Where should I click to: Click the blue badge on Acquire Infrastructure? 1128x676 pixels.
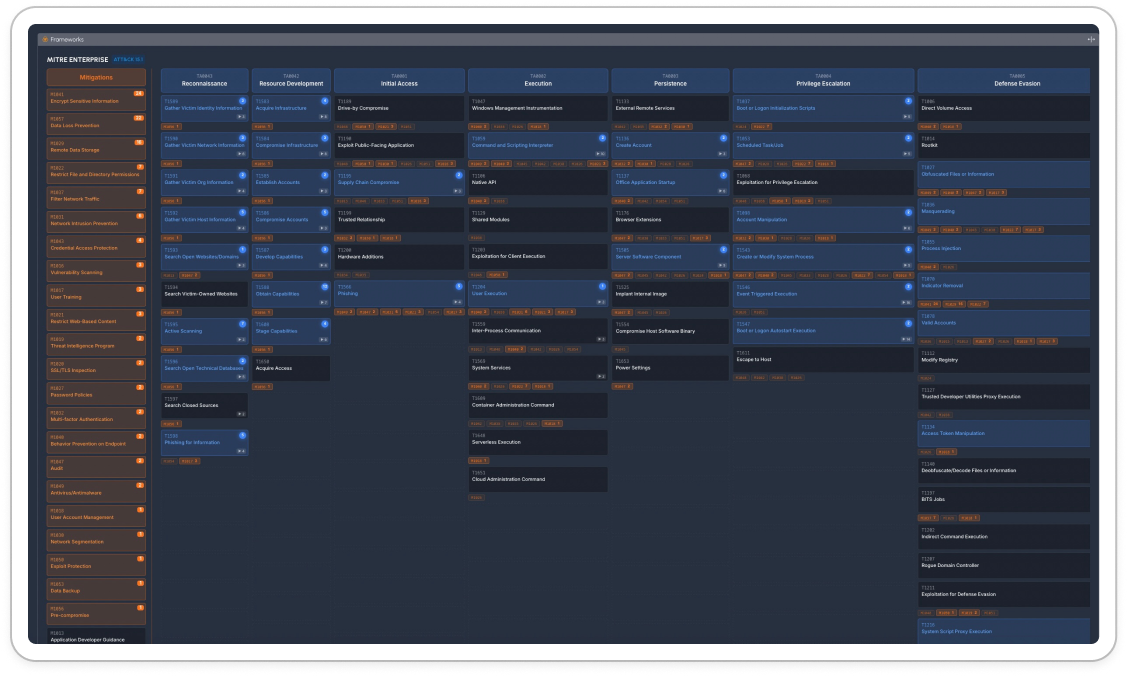pyautogui.click(x=324, y=101)
